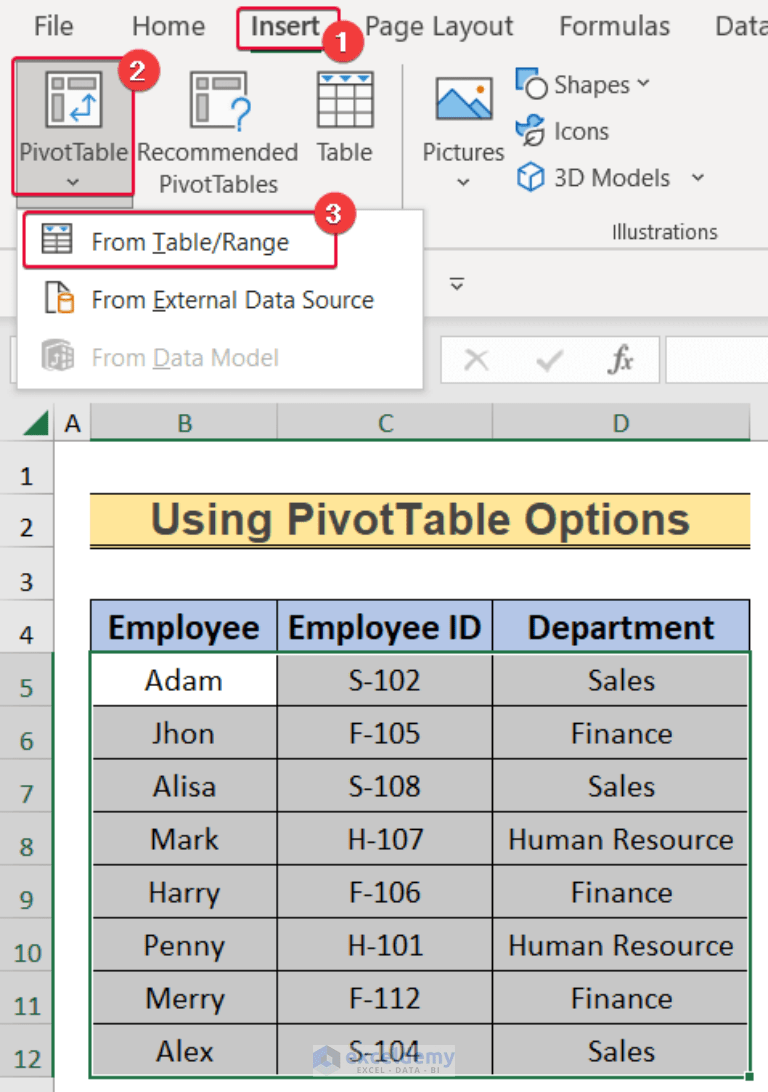Click the 3D Models icon
The height and width of the screenshot is (1092, 768).
click(x=596, y=178)
